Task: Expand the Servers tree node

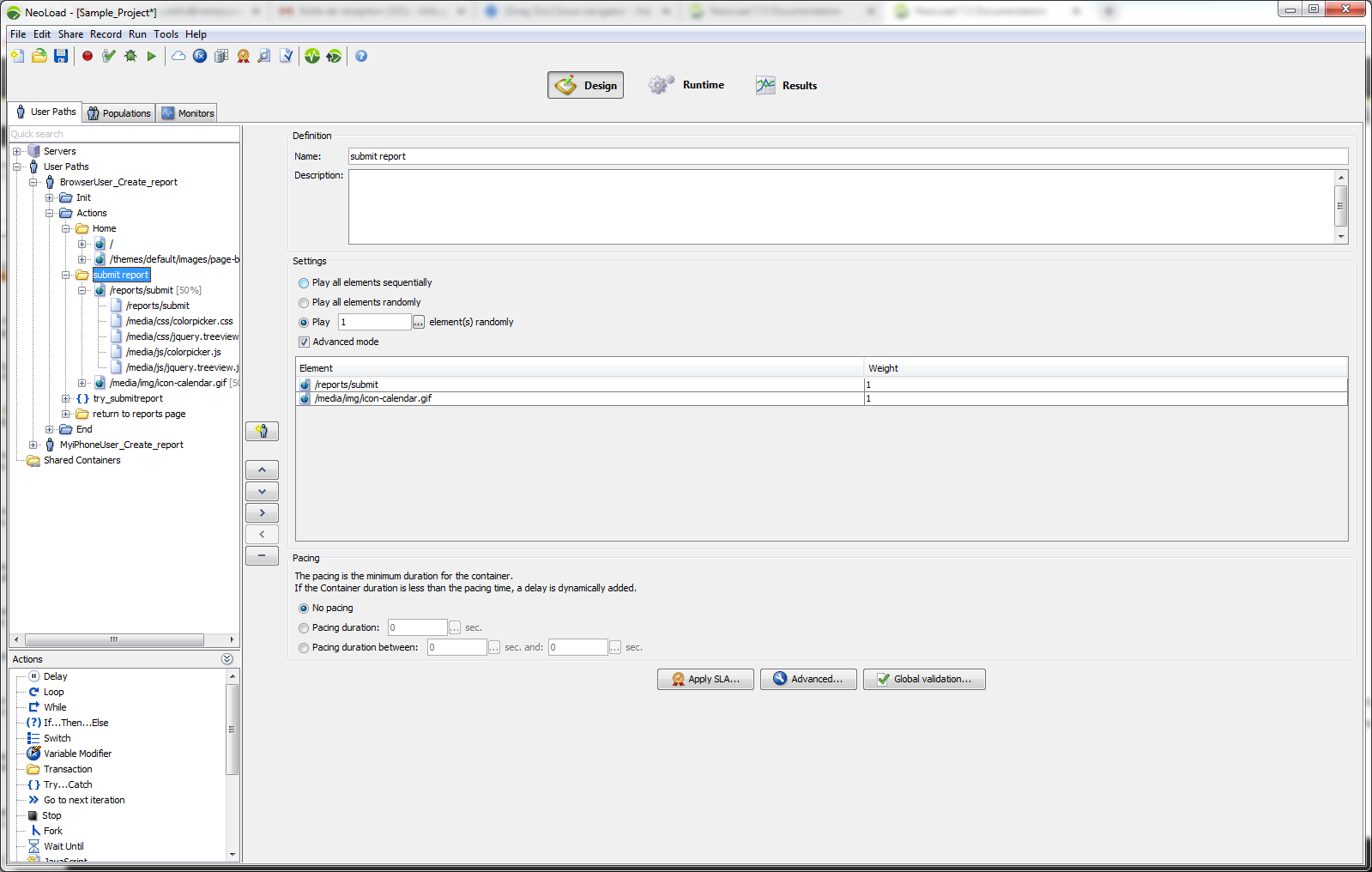Action: [x=16, y=152]
